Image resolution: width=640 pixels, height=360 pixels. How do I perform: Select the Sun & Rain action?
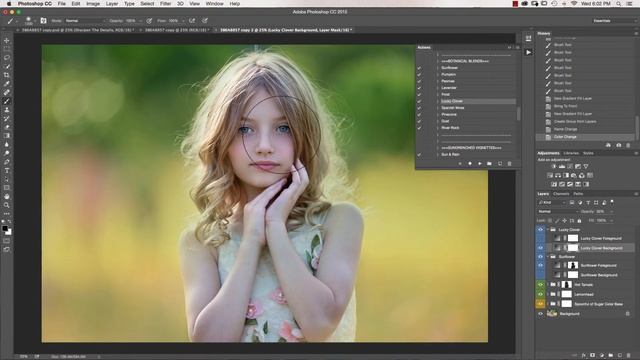(x=450, y=155)
